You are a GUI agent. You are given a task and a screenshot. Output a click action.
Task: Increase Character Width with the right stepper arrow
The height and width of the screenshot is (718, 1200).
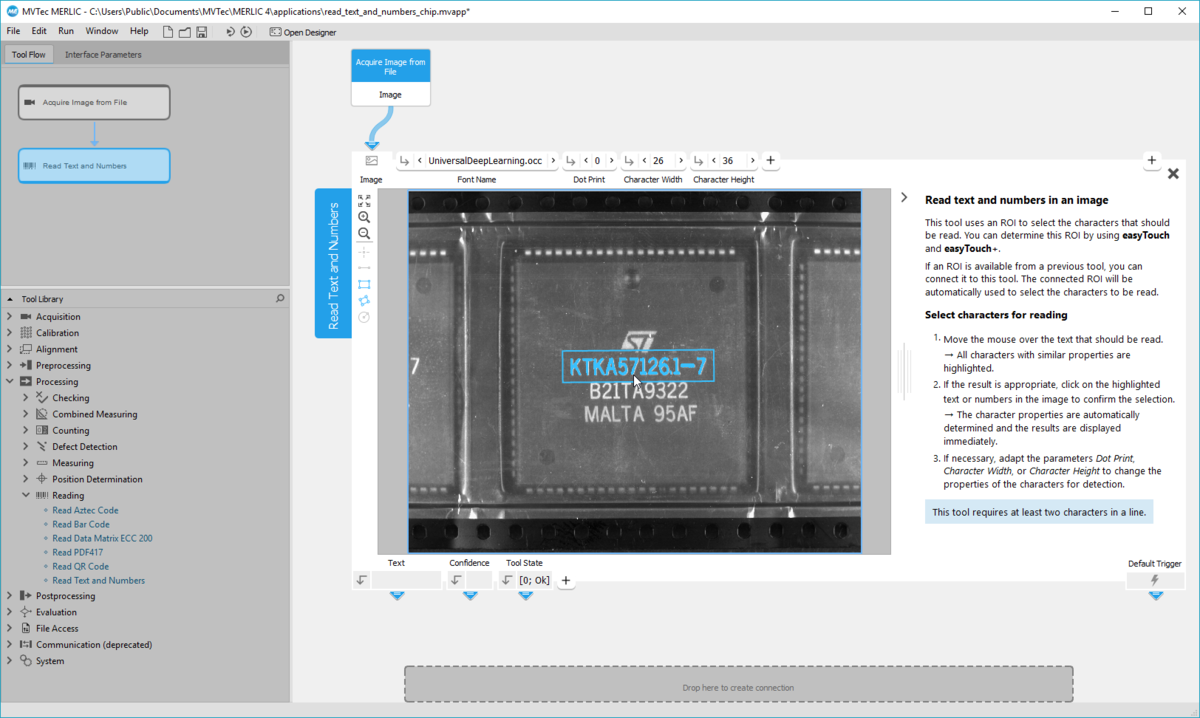coord(679,160)
